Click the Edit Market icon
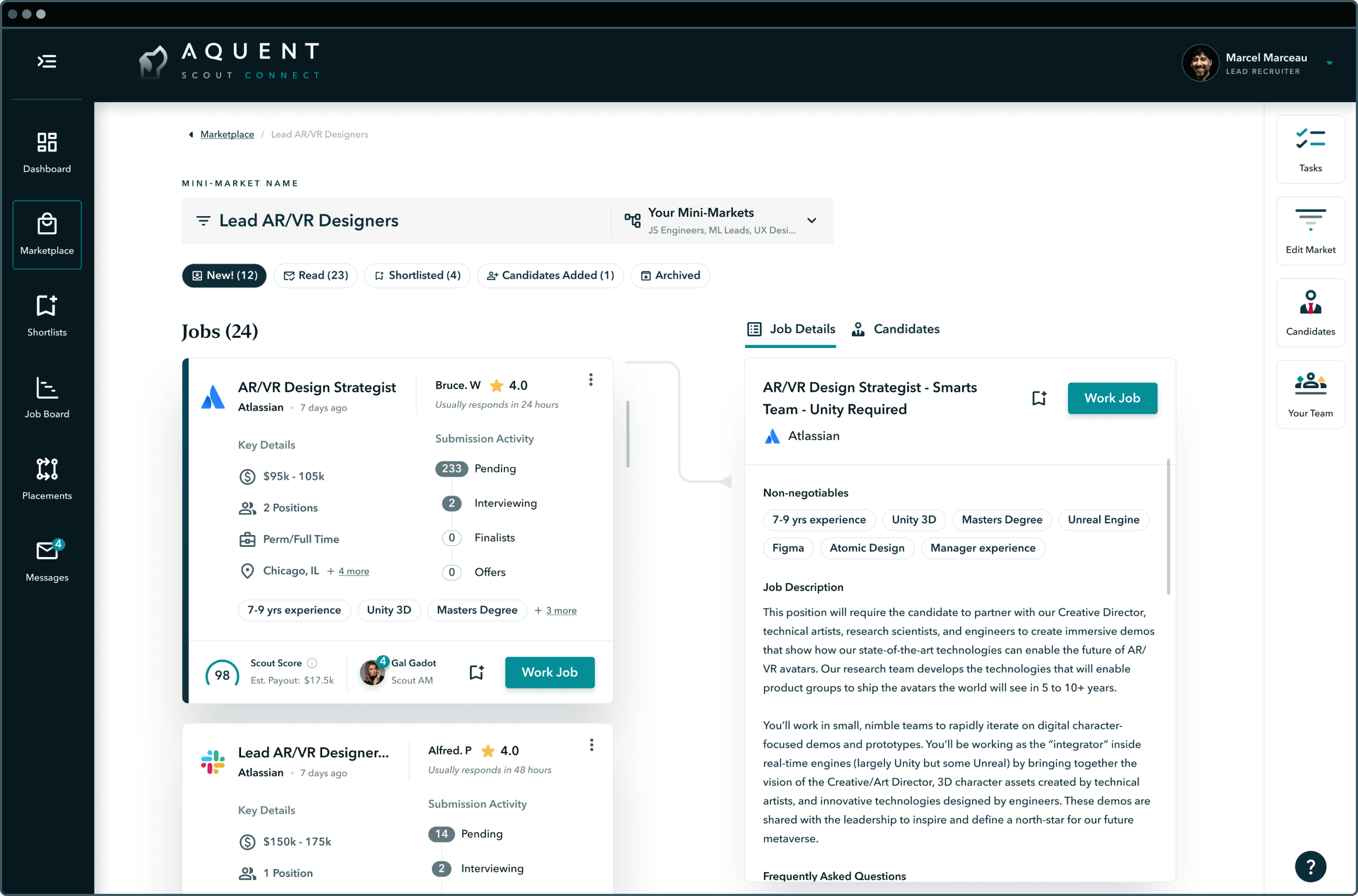This screenshot has width=1358, height=896. click(1309, 231)
